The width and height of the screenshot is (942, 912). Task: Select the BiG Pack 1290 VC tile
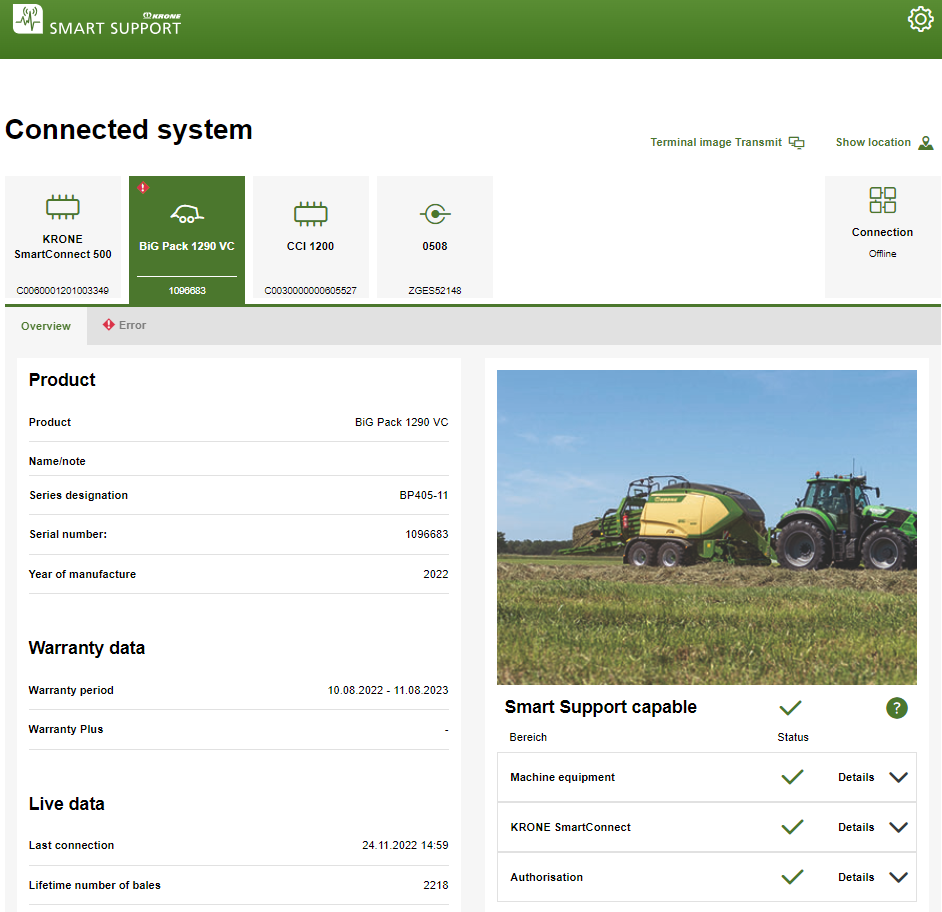pyautogui.click(x=187, y=240)
